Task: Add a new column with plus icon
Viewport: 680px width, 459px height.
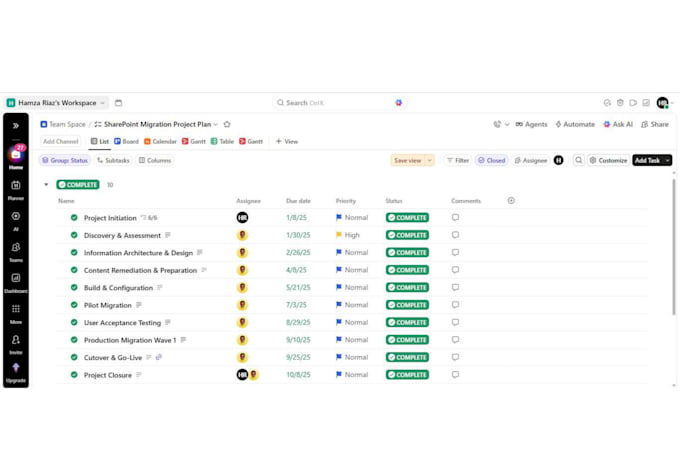Action: [511, 200]
